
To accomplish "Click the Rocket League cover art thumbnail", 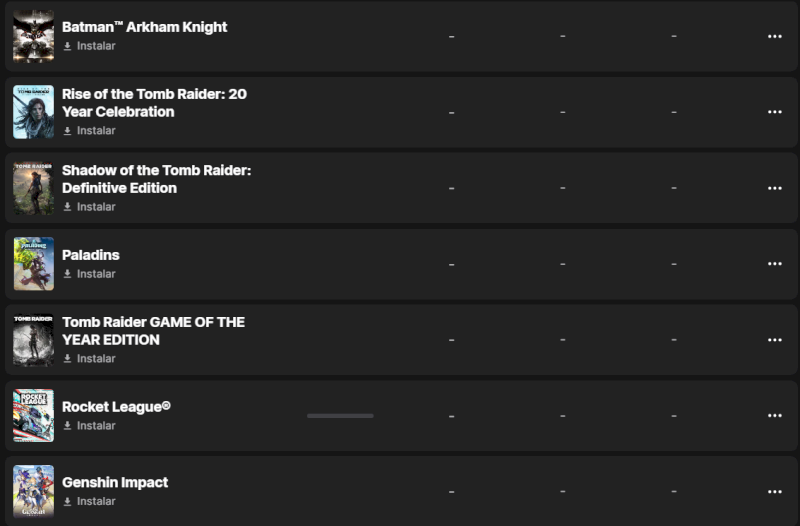I will click(33, 416).
